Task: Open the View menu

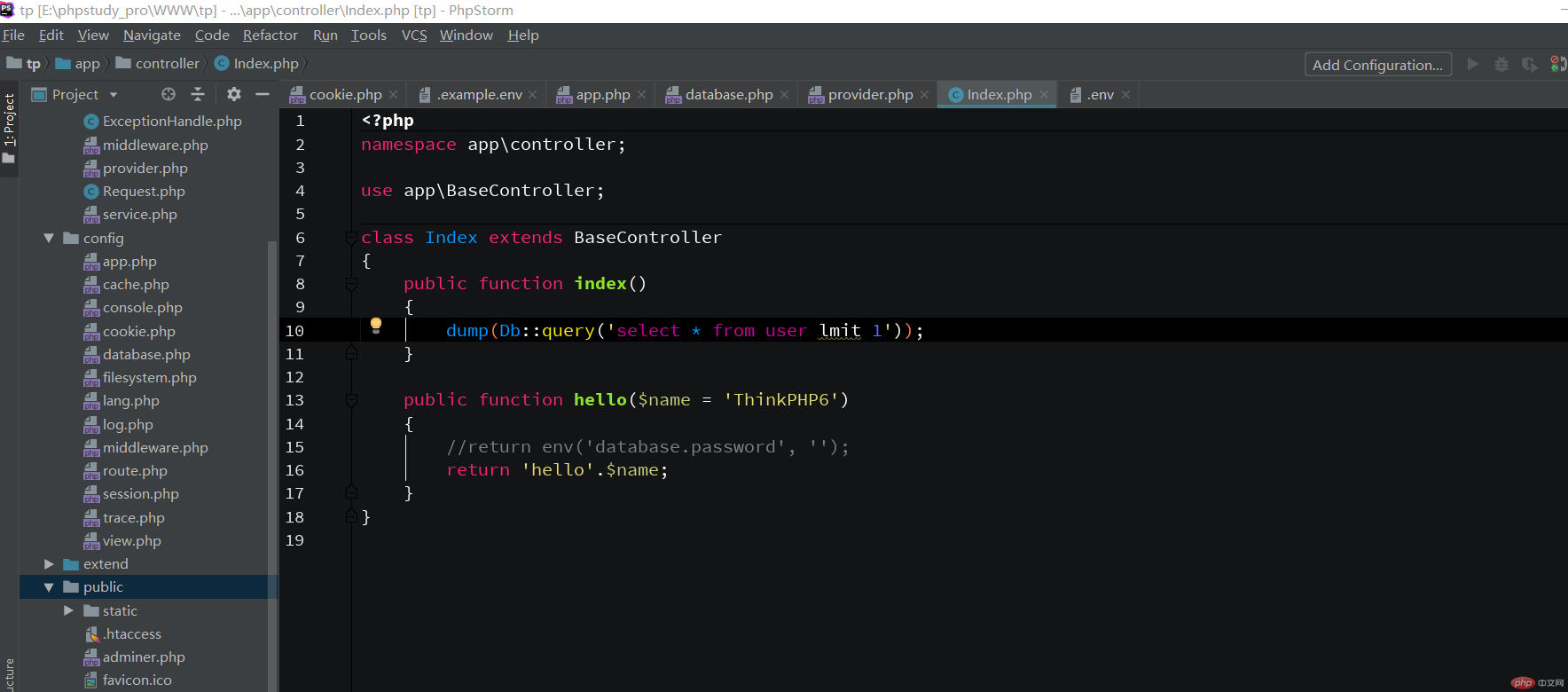Action: tap(93, 35)
